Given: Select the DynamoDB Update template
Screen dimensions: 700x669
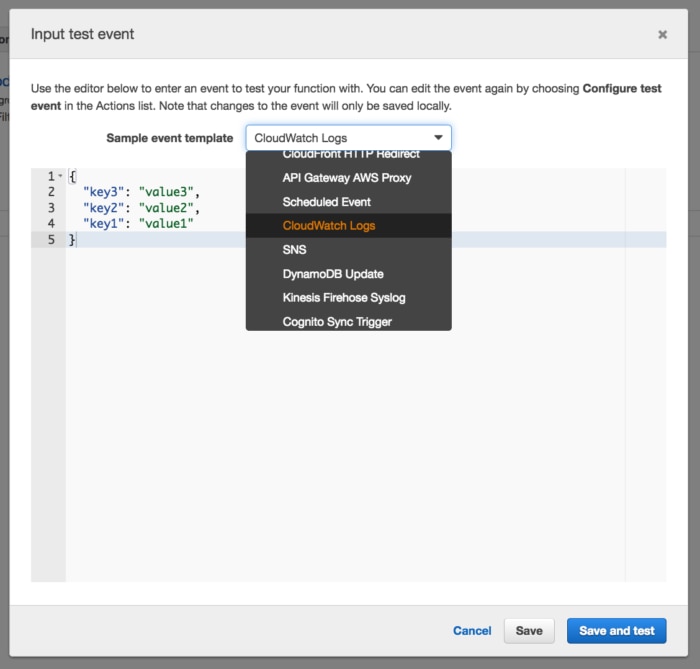Looking at the screenshot, I should tap(333, 274).
